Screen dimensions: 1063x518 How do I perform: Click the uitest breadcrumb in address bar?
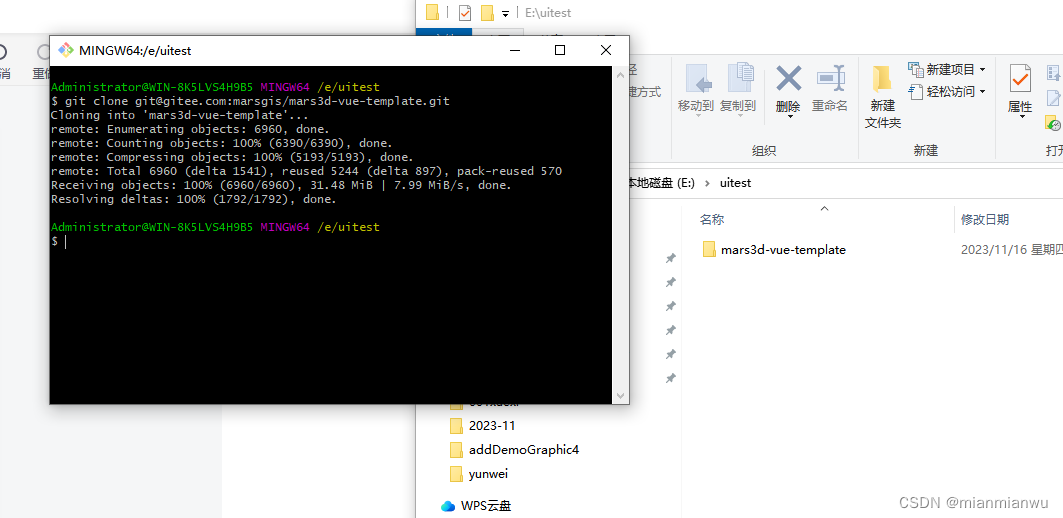pos(736,183)
